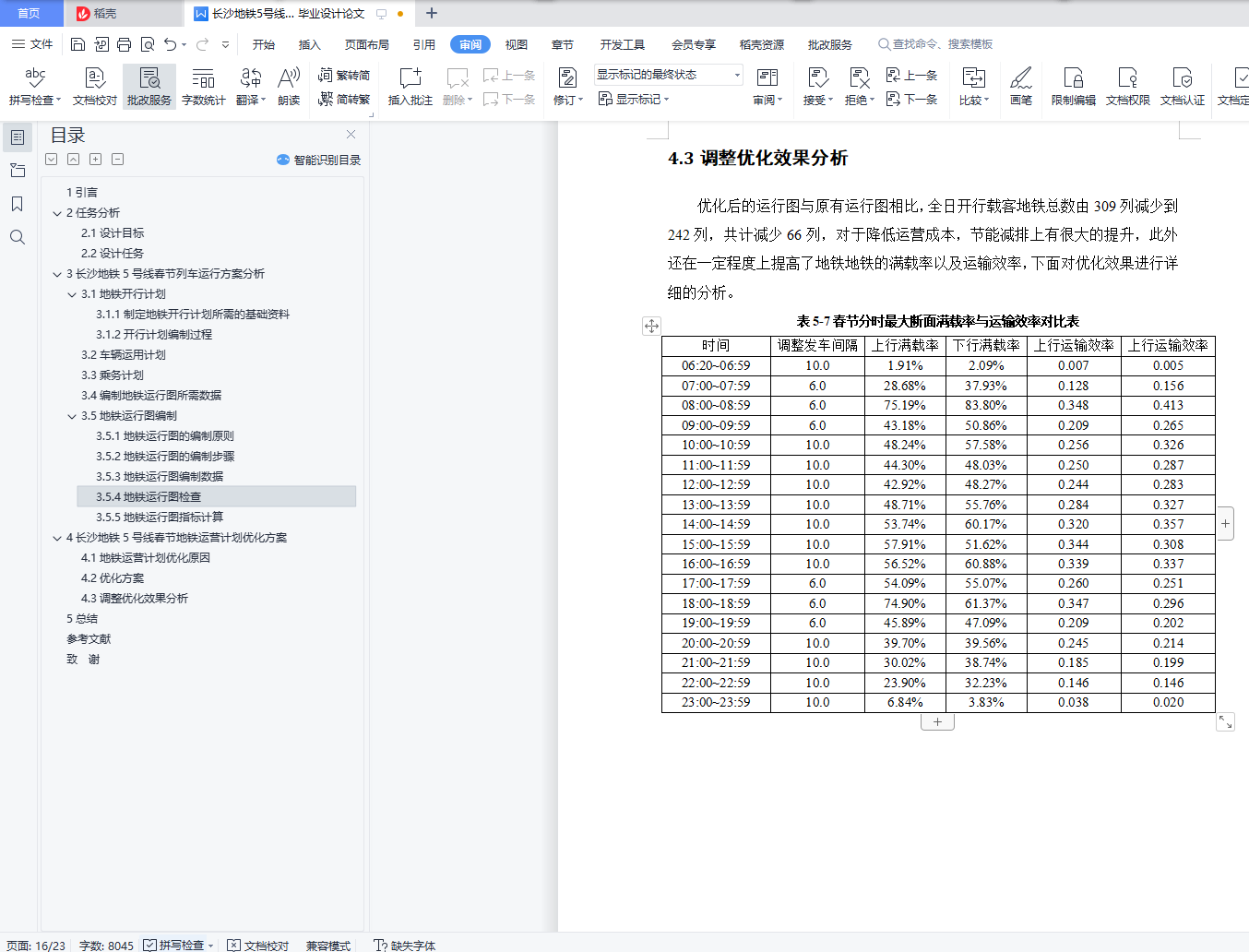Switch to the 页面布局 ribbon tab
Viewport: 1249px width, 952px height.
367,44
